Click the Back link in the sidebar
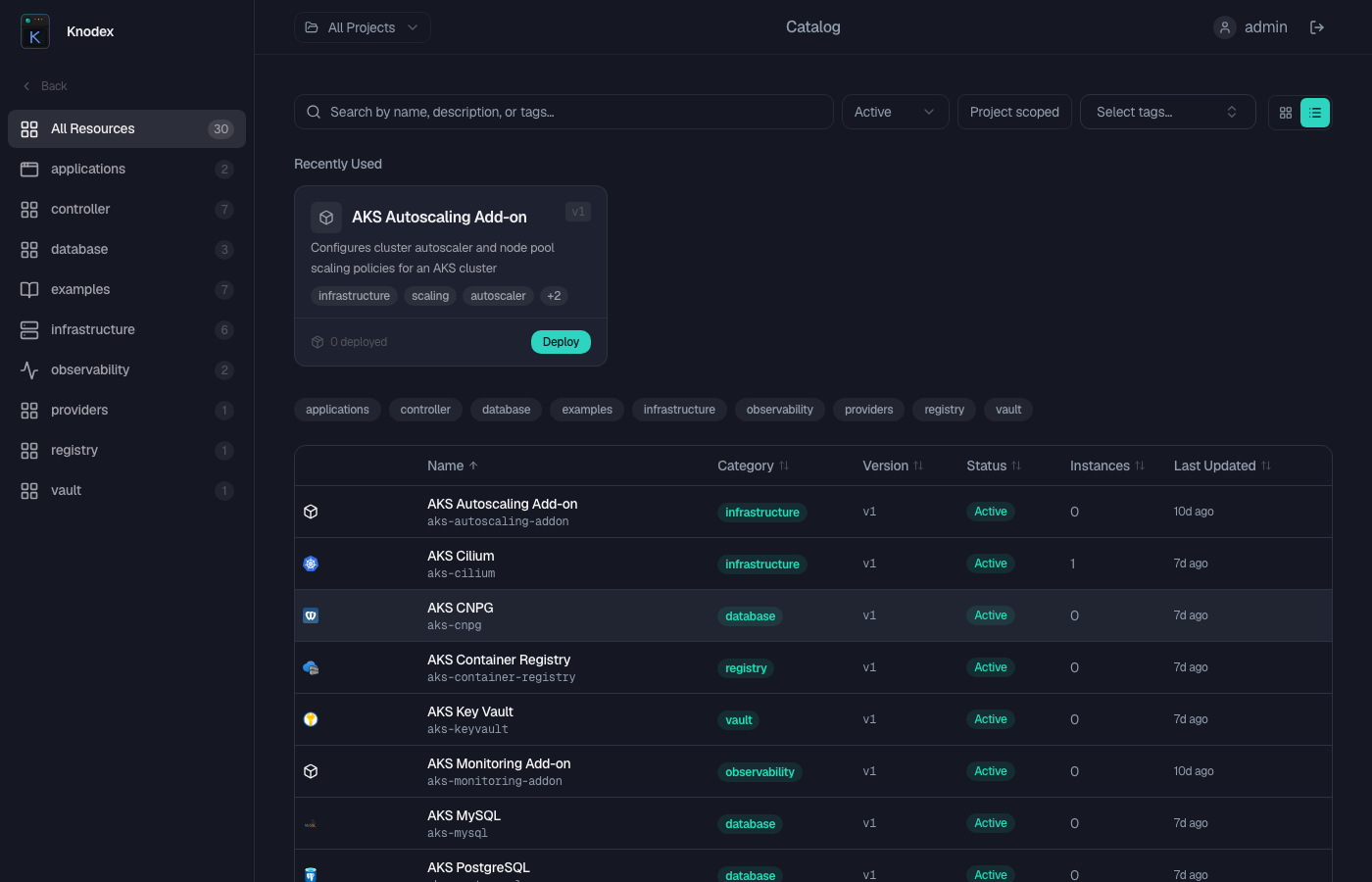Viewport: 1372px width, 882px height. 43,86
